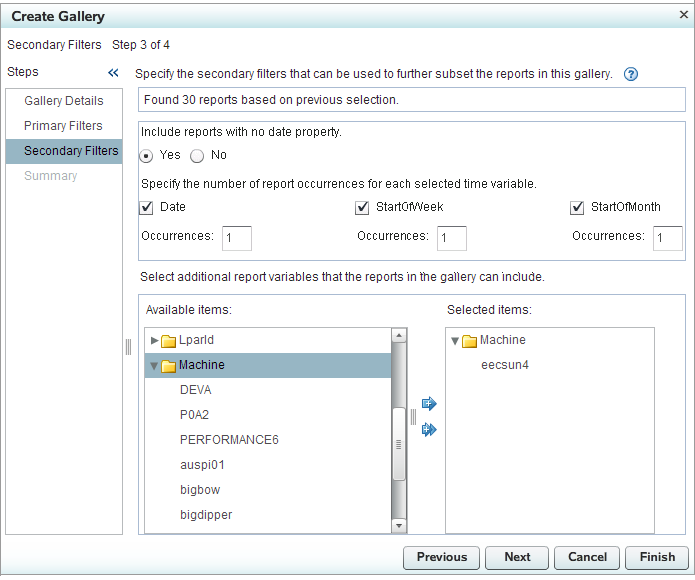Select the No radio button
695x580 pixels.
[x=197, y=156]
